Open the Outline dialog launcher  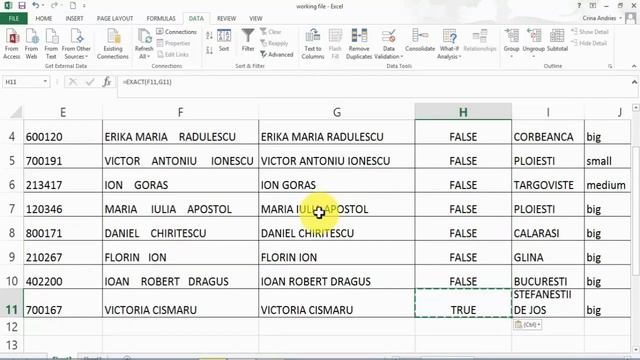click(610, 66)
